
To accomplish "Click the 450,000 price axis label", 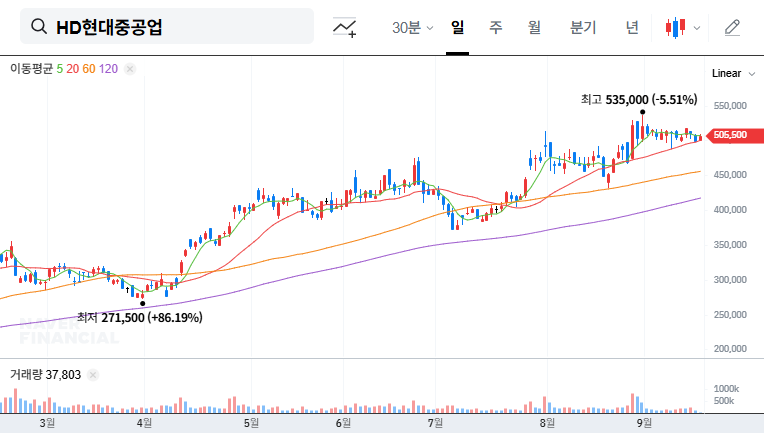I will tap(730, 174).
